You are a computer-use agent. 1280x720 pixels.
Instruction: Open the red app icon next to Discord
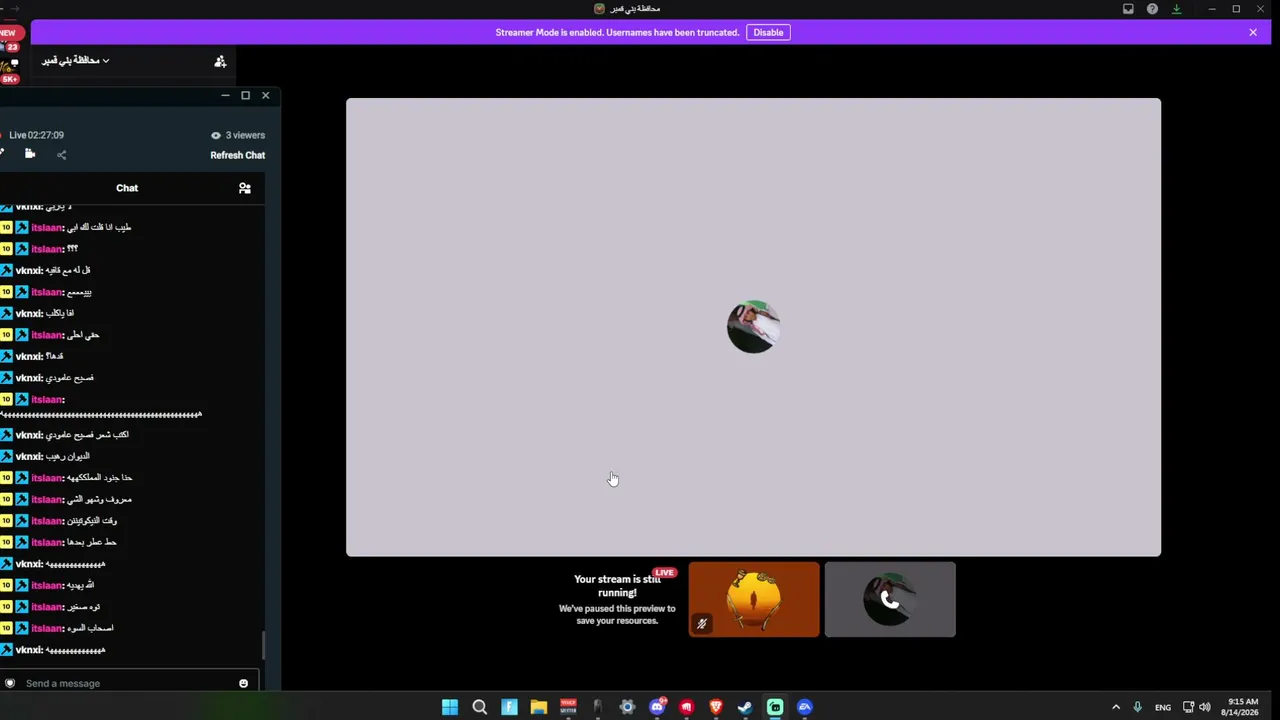tap(686, 707)
